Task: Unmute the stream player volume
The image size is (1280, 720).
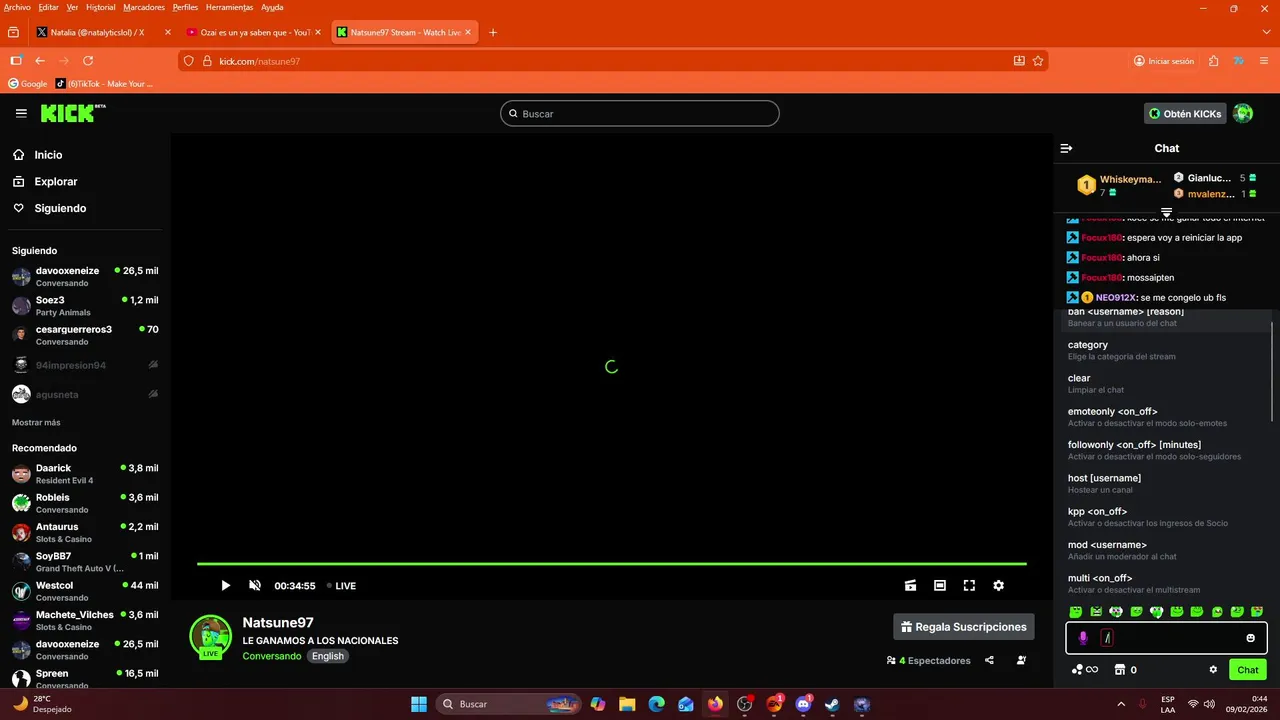Action: (255, 586)
